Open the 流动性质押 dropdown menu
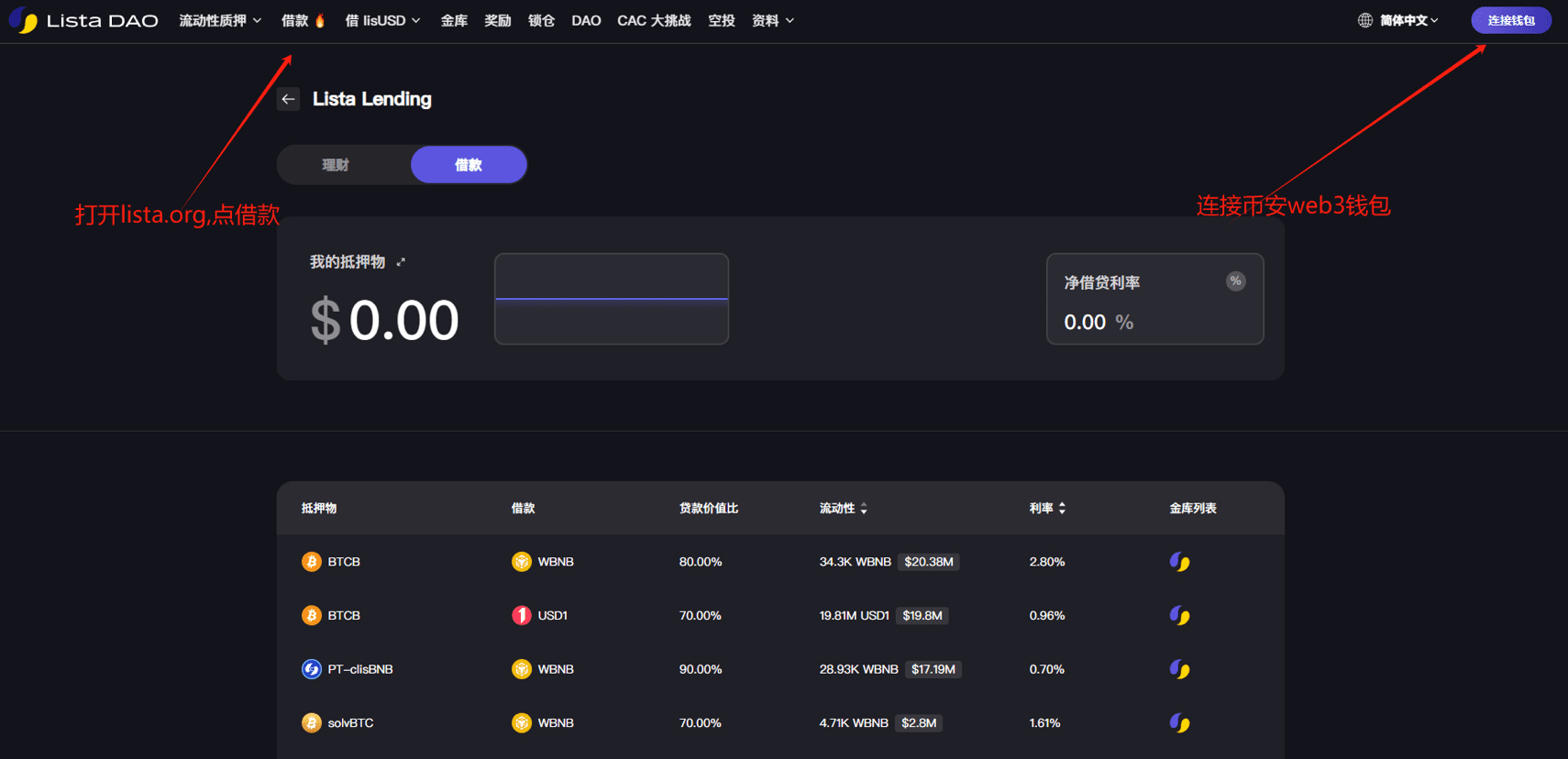 pos(220,20)
